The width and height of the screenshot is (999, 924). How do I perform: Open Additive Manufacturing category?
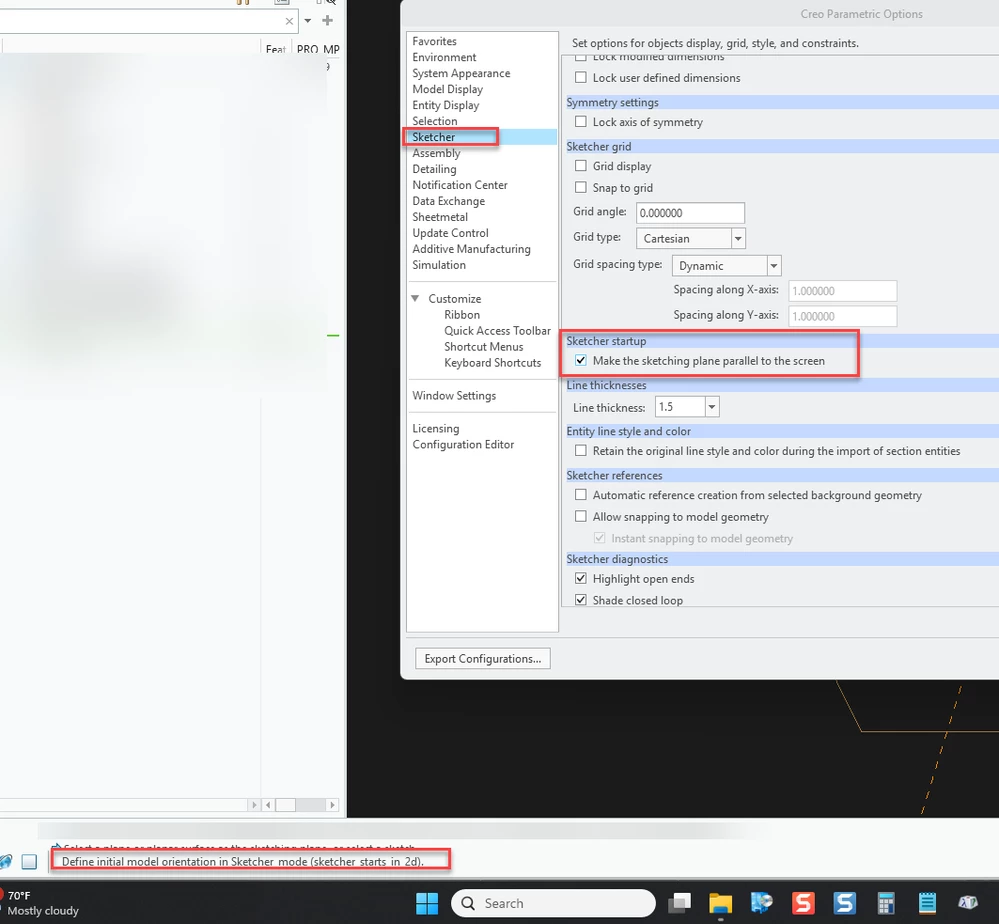click(x=471, y=249)
